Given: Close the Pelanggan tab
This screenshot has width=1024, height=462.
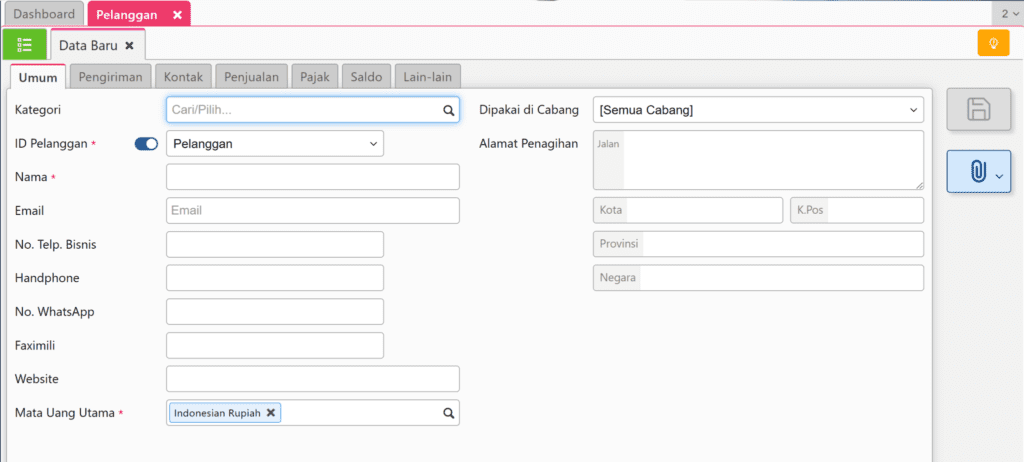Looking at the screenshot, I should (177, 15).
